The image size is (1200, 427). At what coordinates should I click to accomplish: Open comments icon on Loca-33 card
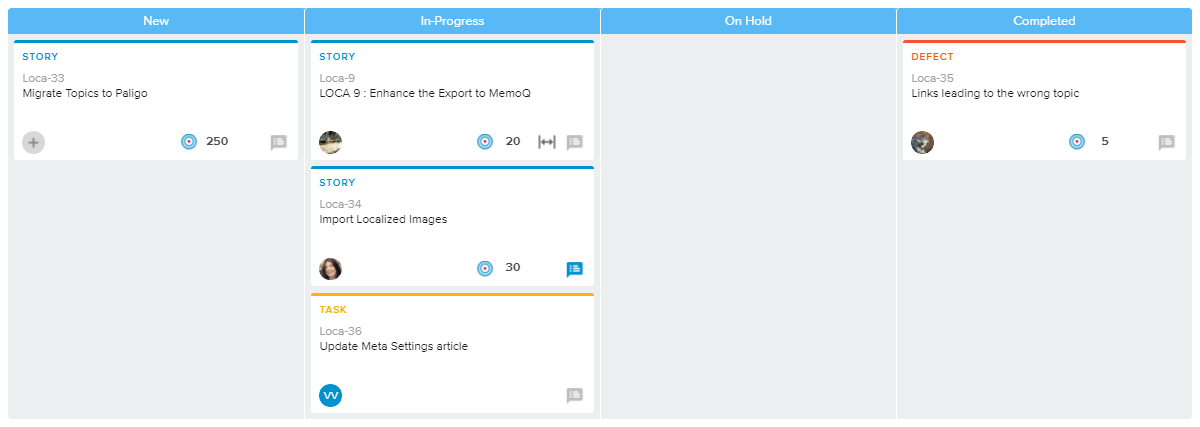278,142
